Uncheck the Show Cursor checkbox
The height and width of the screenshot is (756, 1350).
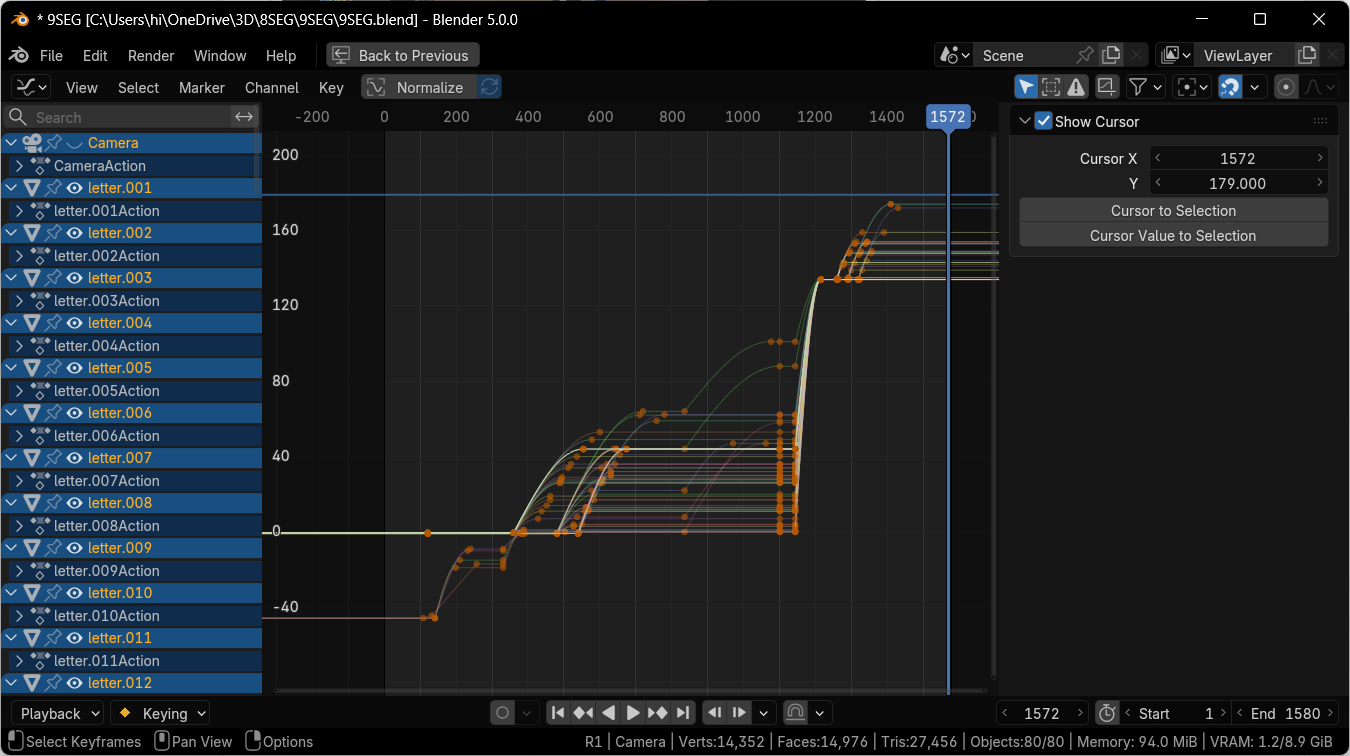pyautogui.click(x=1044, y=122)
